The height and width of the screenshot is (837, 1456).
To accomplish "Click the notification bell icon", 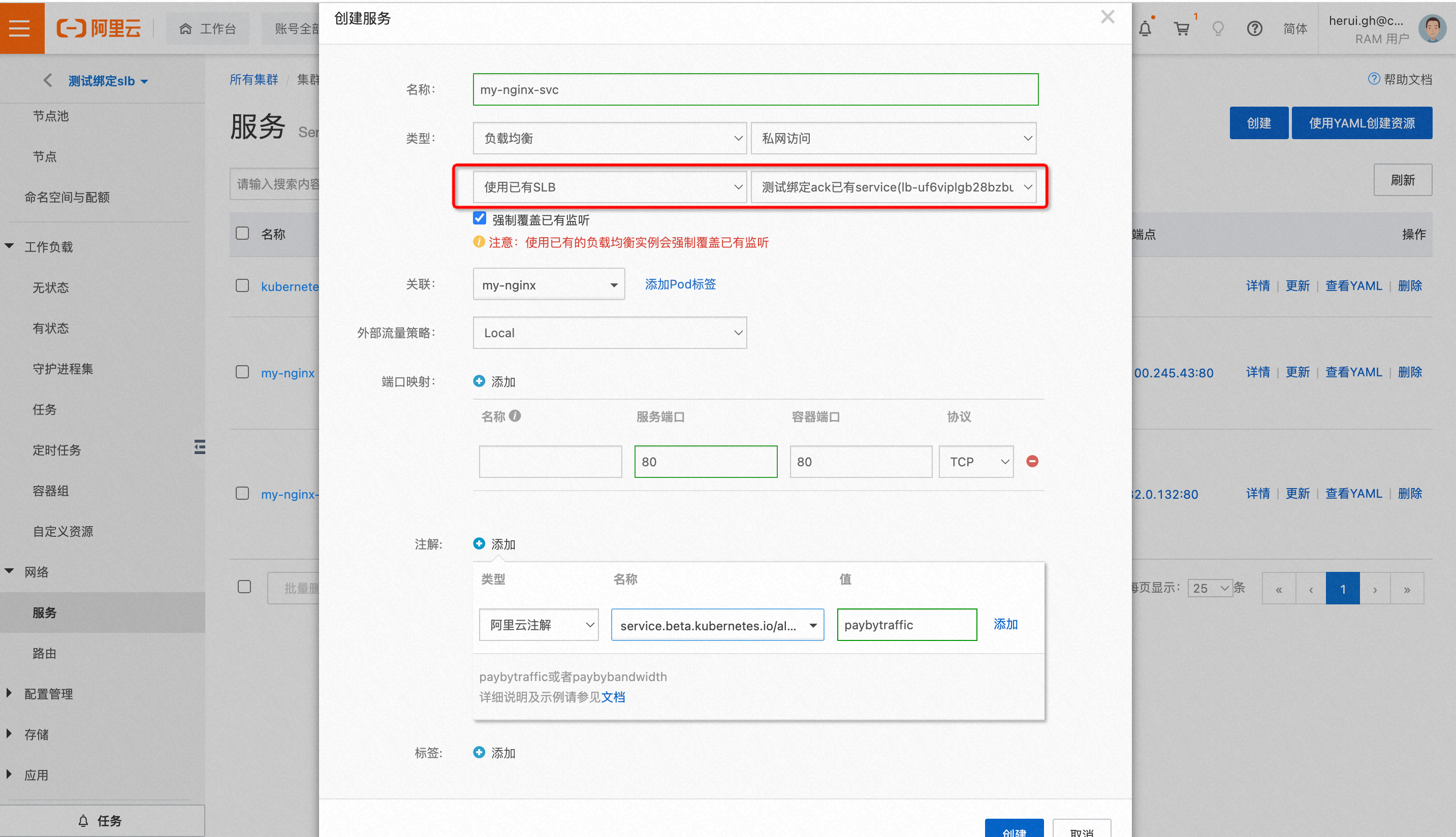I will [1145, 28].
